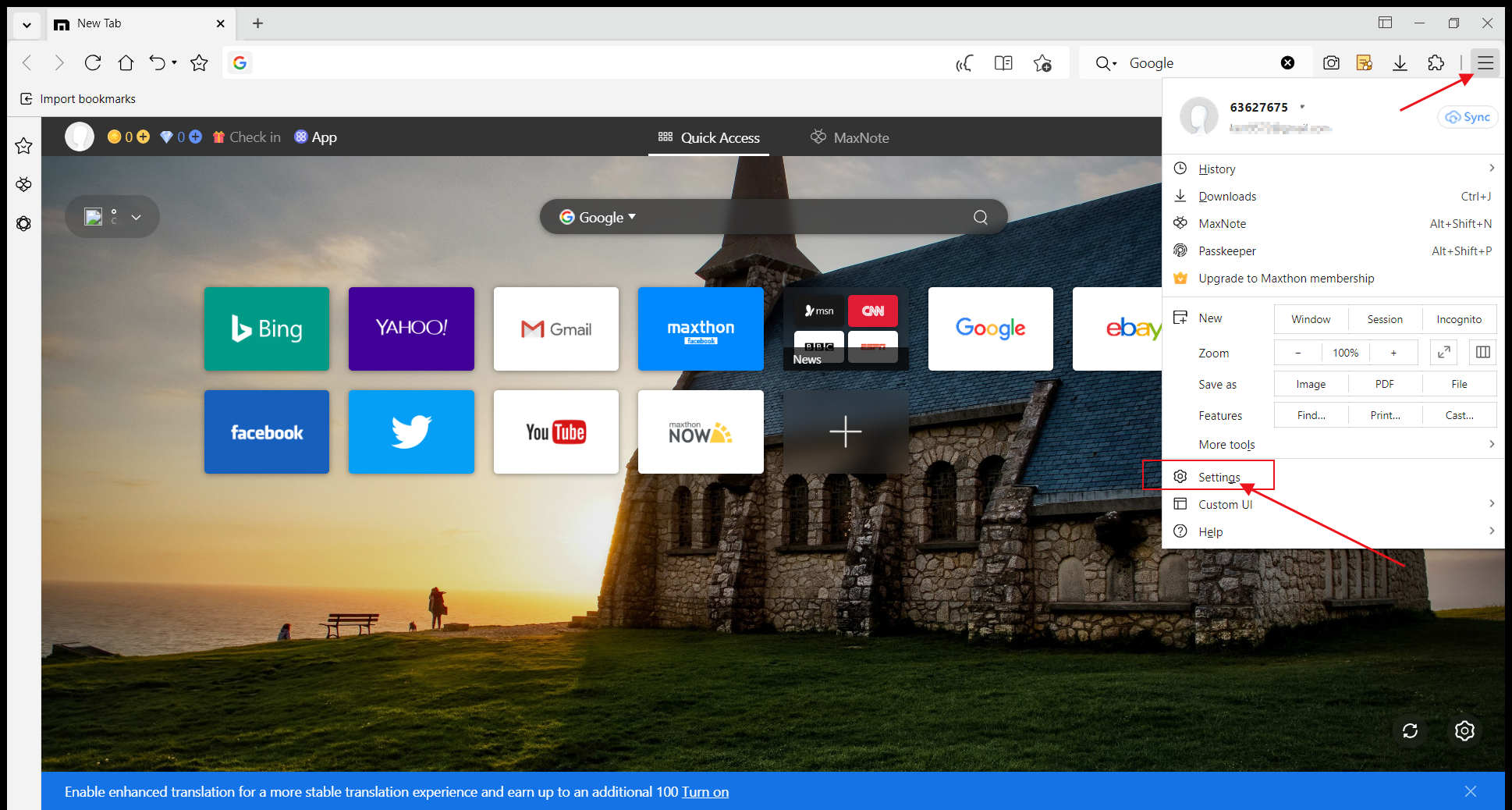Image resolution: width=1512 pixels, height=810 pixels.
Task: Increase zoom with the plus button
Action: tap(1393, 353)
